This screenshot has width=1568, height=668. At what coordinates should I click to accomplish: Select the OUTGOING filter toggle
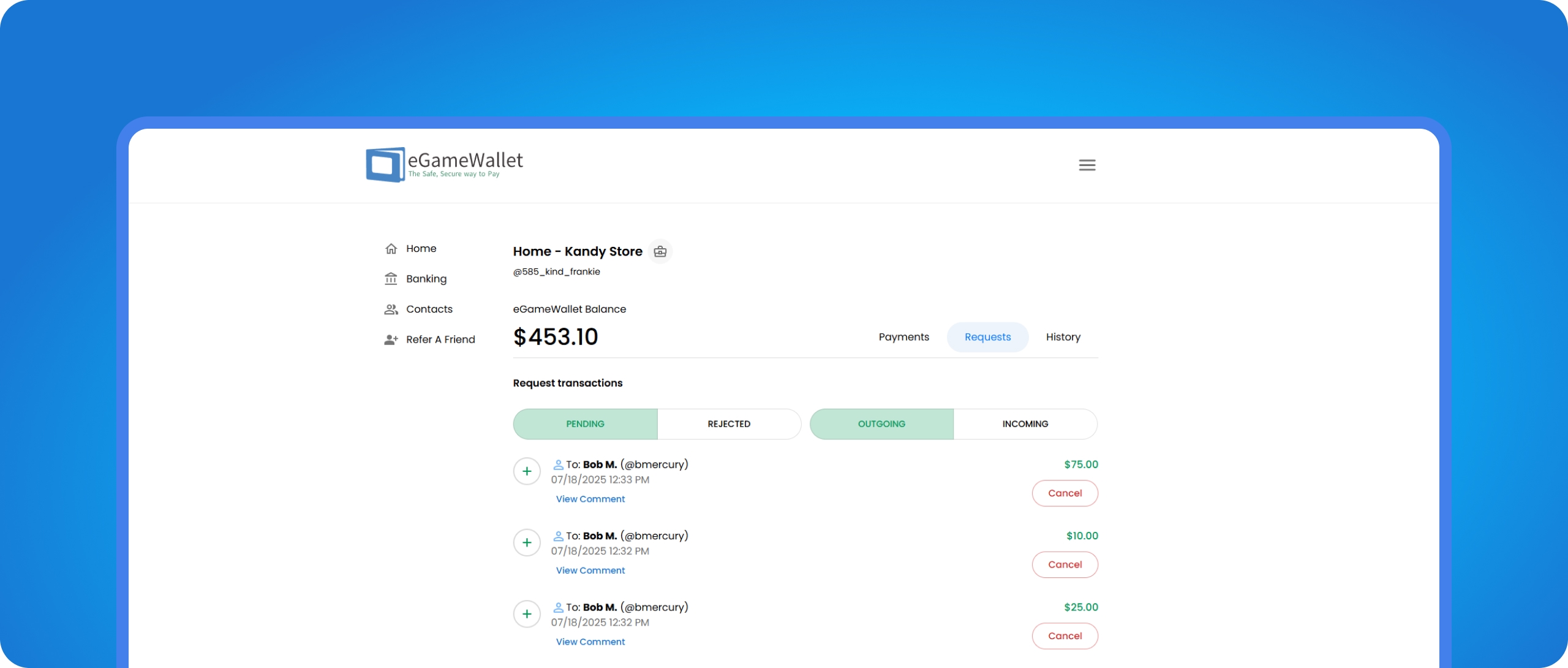[881, 424]
